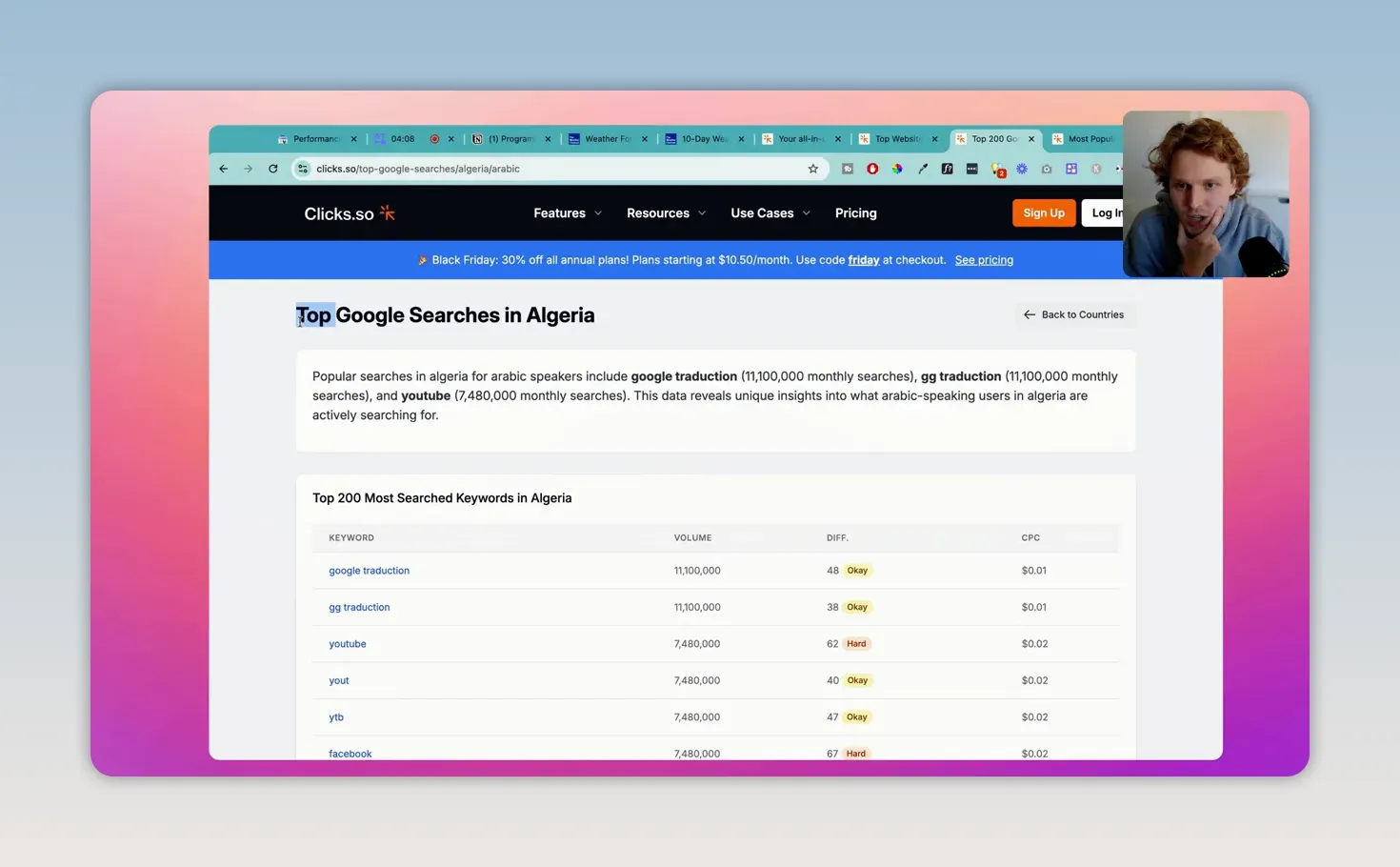Open the 'facebook' keyword link
The height and width of the screenshot is (867, 1400).
coord(350,754)
